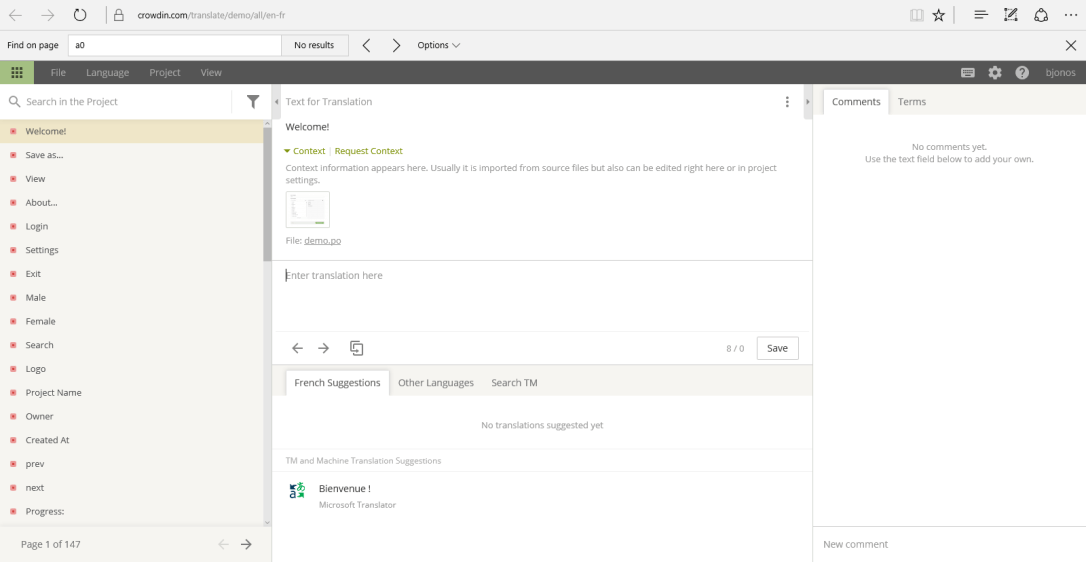Go to previous page of strings
This screenshot has width=1086, height=562.
(x=224, y=545)
